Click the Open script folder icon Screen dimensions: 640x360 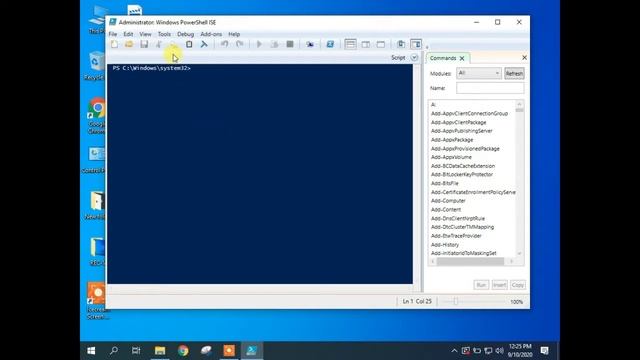coord(129,44)
